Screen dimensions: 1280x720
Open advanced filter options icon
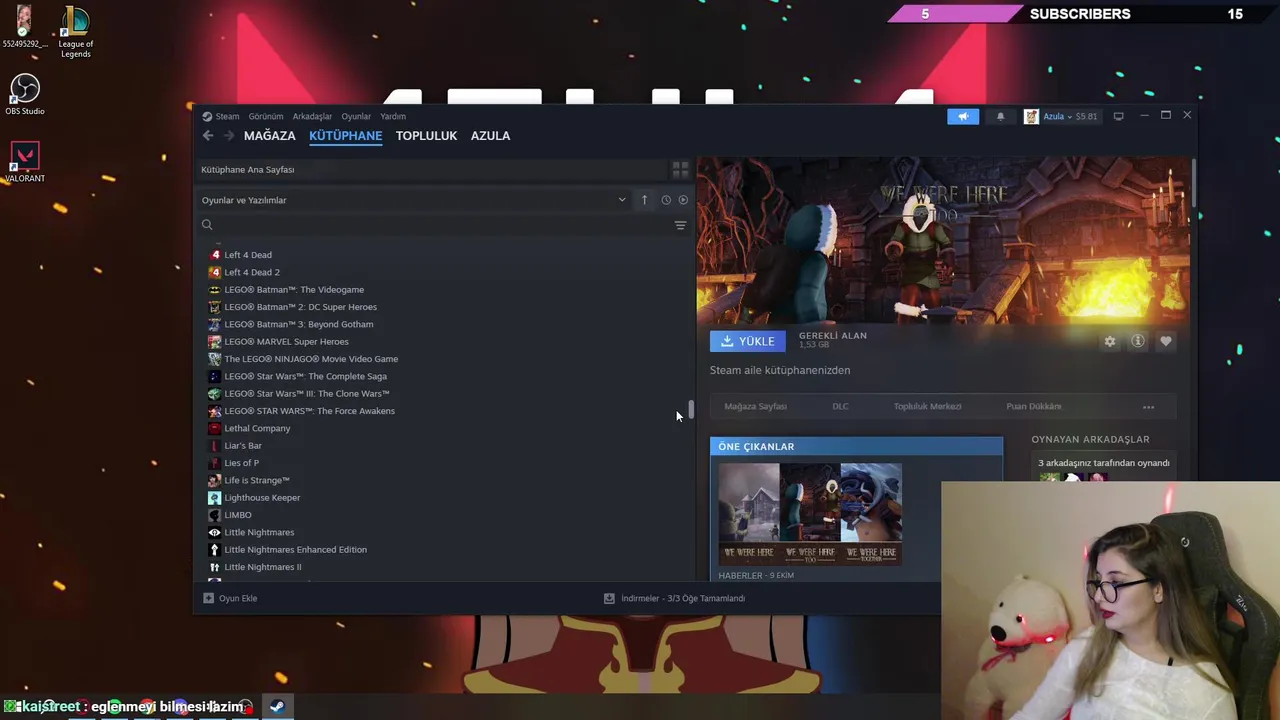pyautogui.click(x=680, y=225)
